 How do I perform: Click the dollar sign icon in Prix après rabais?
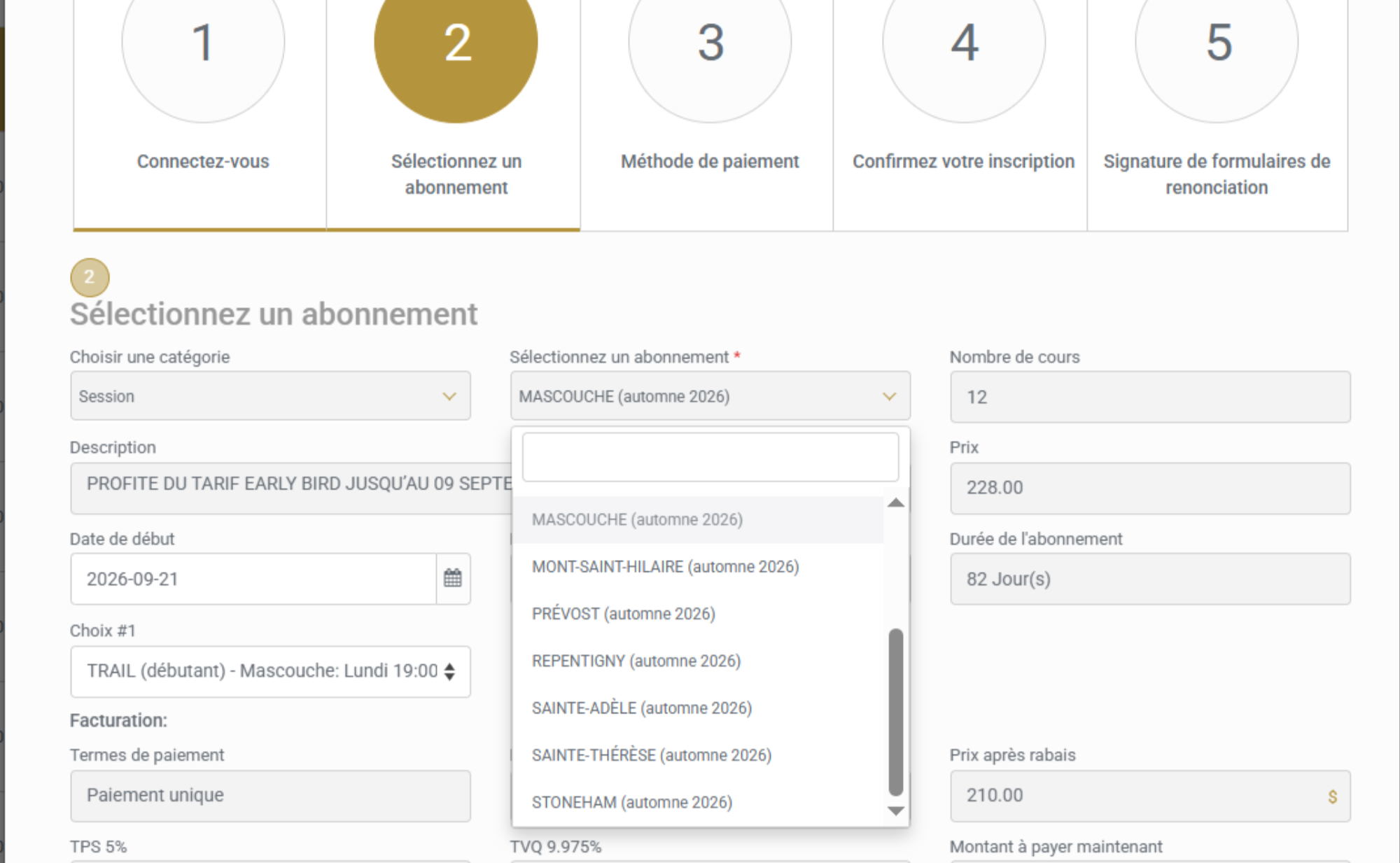pyautogui.click(x=1332, y=797)
